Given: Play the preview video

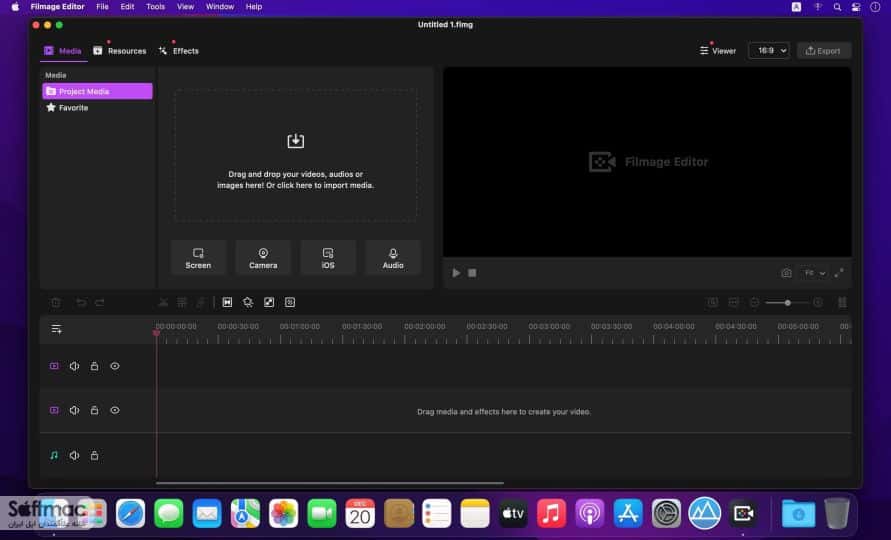Looking at the screenshot, I should tap(456, 273).
